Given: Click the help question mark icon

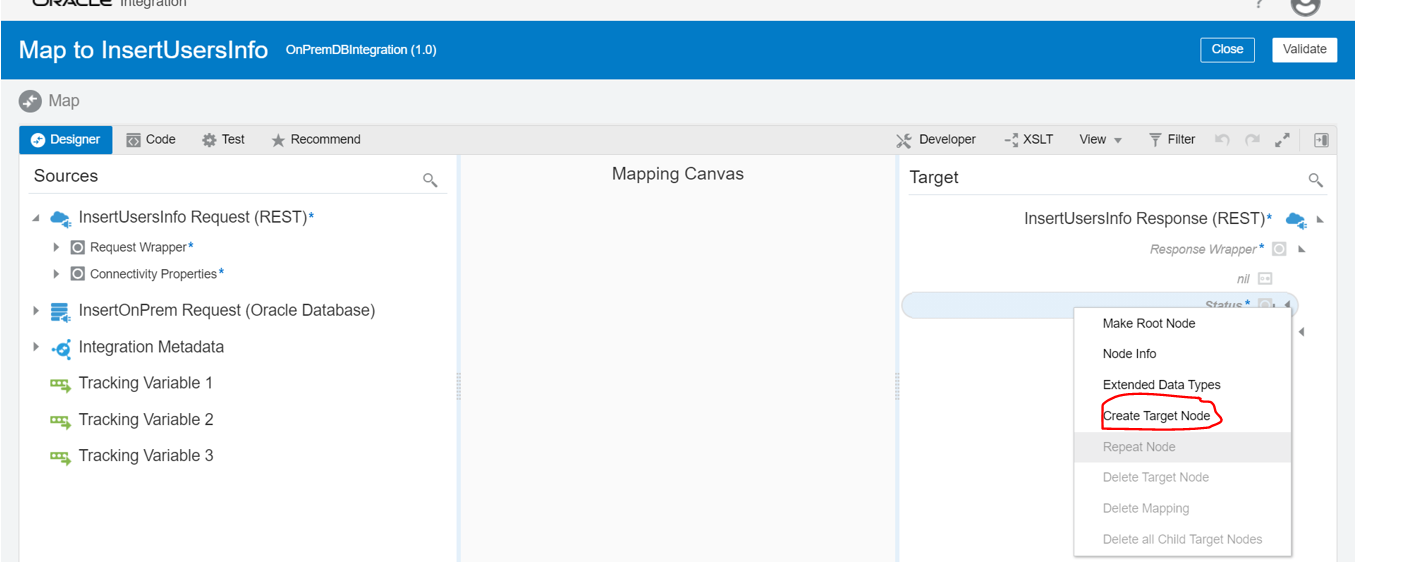Looking at the screenshot, I should [1259, 5].
